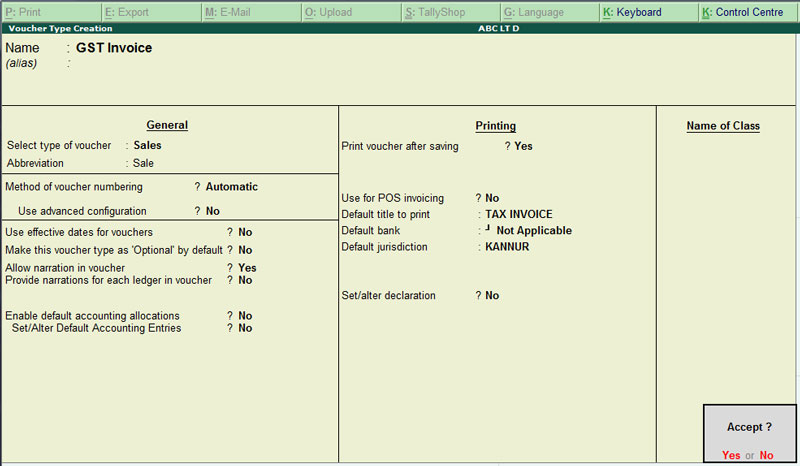Change the Default bank Not Applicable value
Screen dimensions: 800x466
(x=534, y=231)
